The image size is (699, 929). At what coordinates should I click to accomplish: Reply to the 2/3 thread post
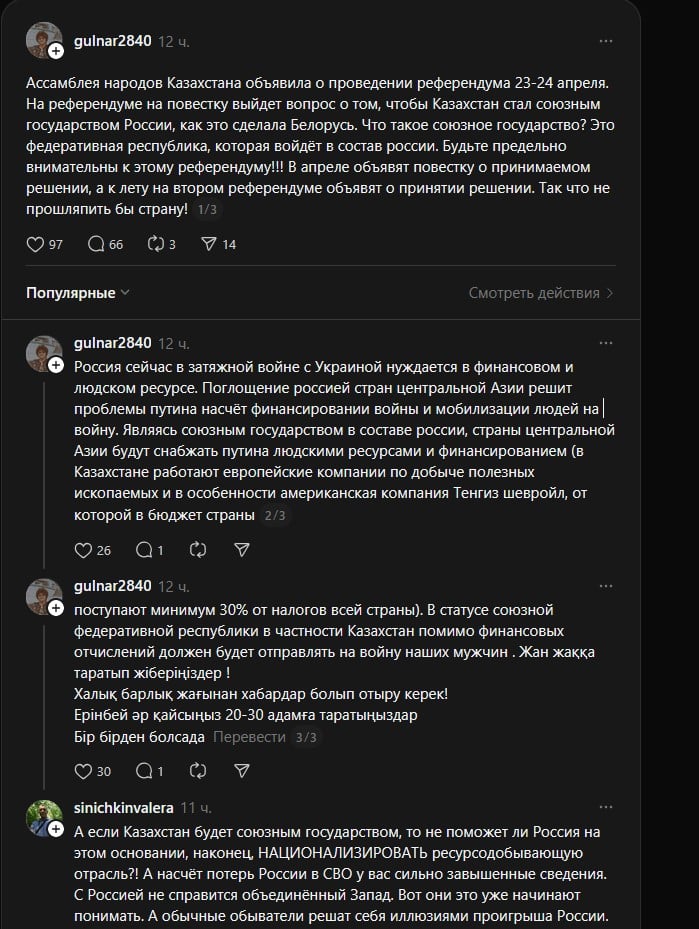coord(143,550)
